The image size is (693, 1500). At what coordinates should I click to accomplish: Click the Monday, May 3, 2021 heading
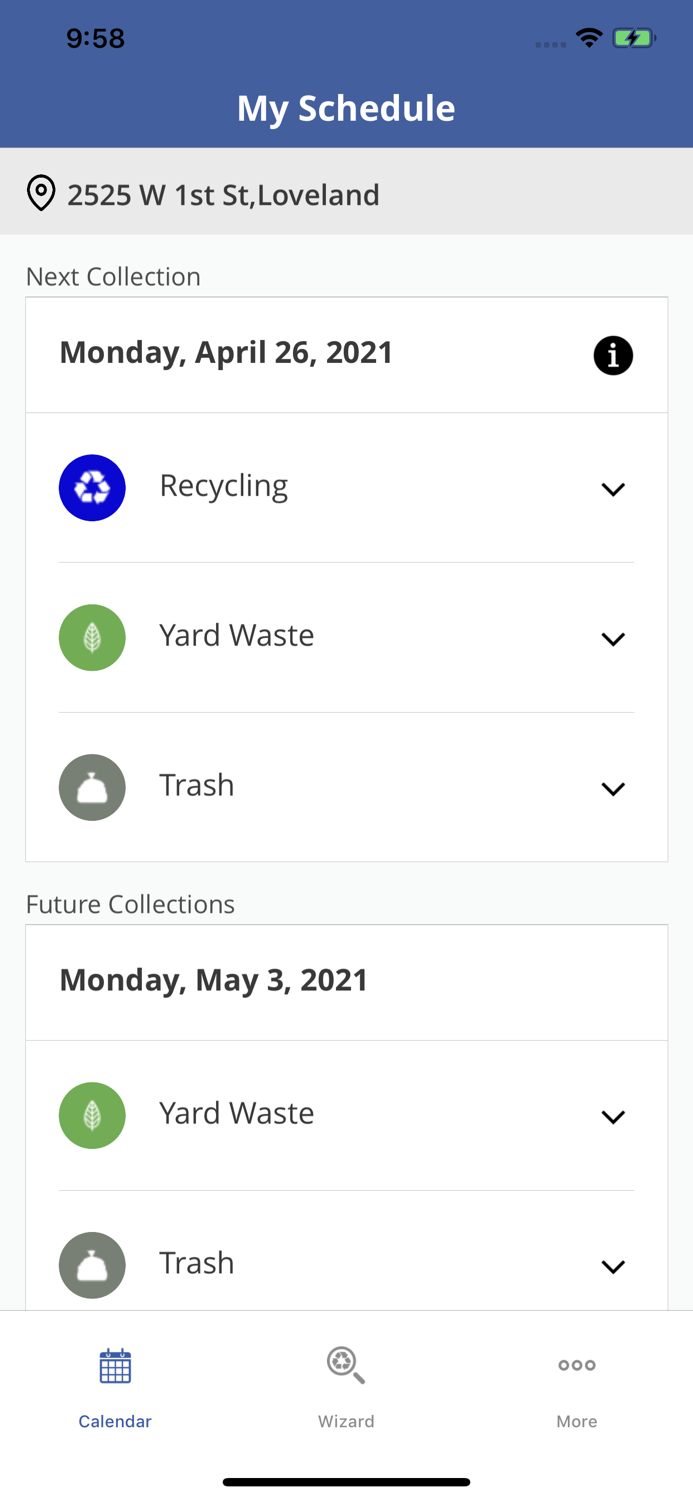[213, 980]
